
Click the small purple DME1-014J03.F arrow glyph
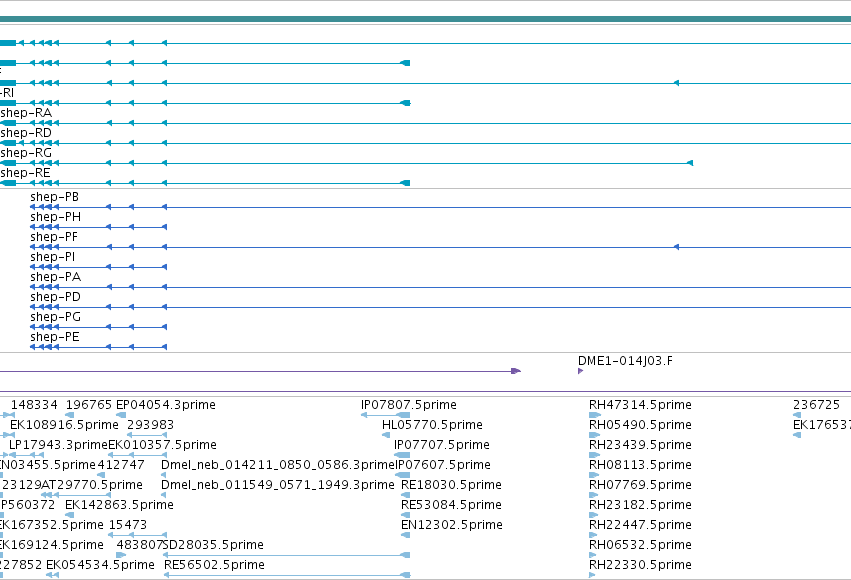[x=580, y=371]
